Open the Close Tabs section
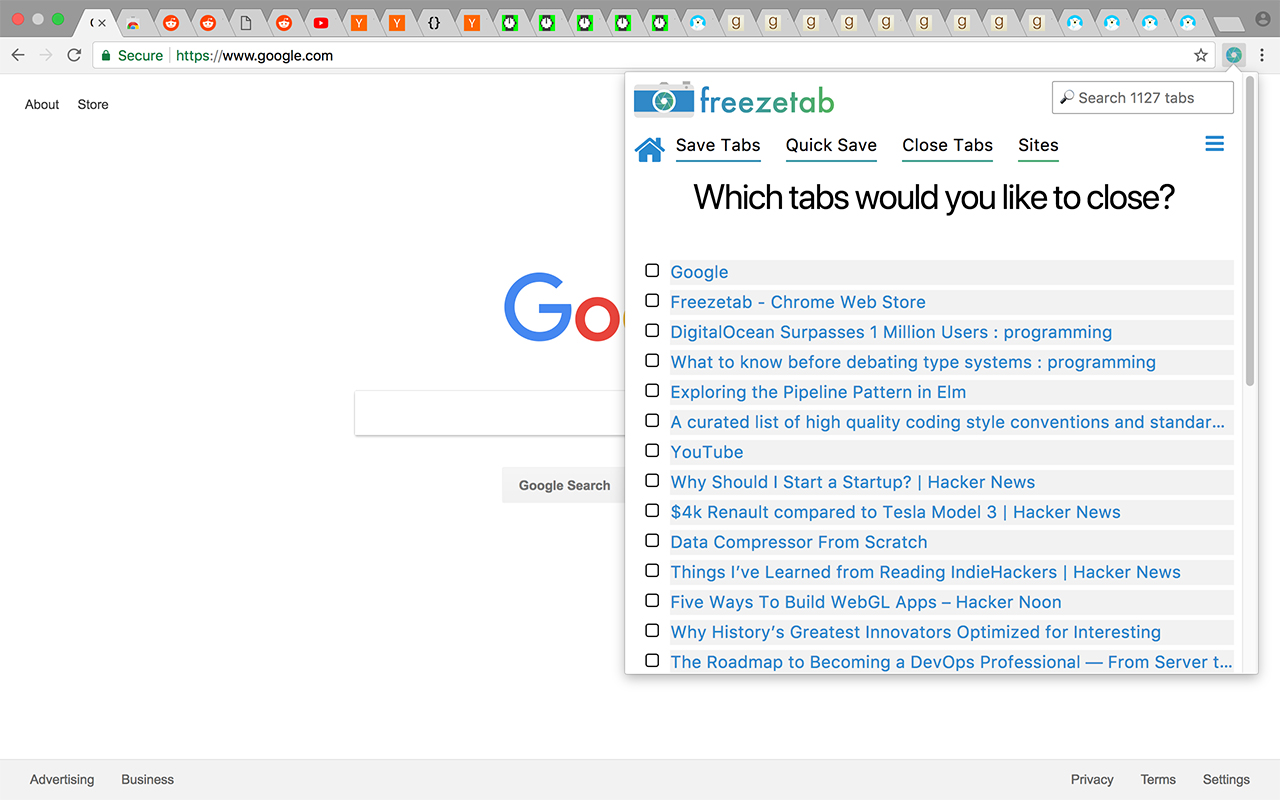The height and width of the screenshot is (800, 1280). point(947,146)
